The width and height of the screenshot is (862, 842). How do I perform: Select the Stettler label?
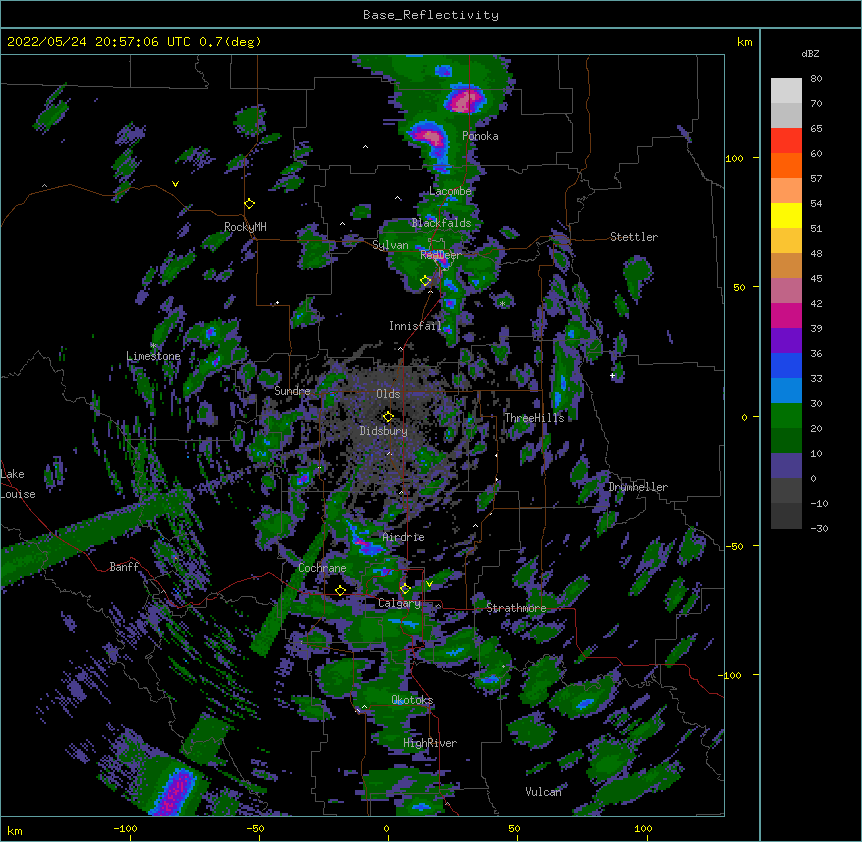[634, 237]
